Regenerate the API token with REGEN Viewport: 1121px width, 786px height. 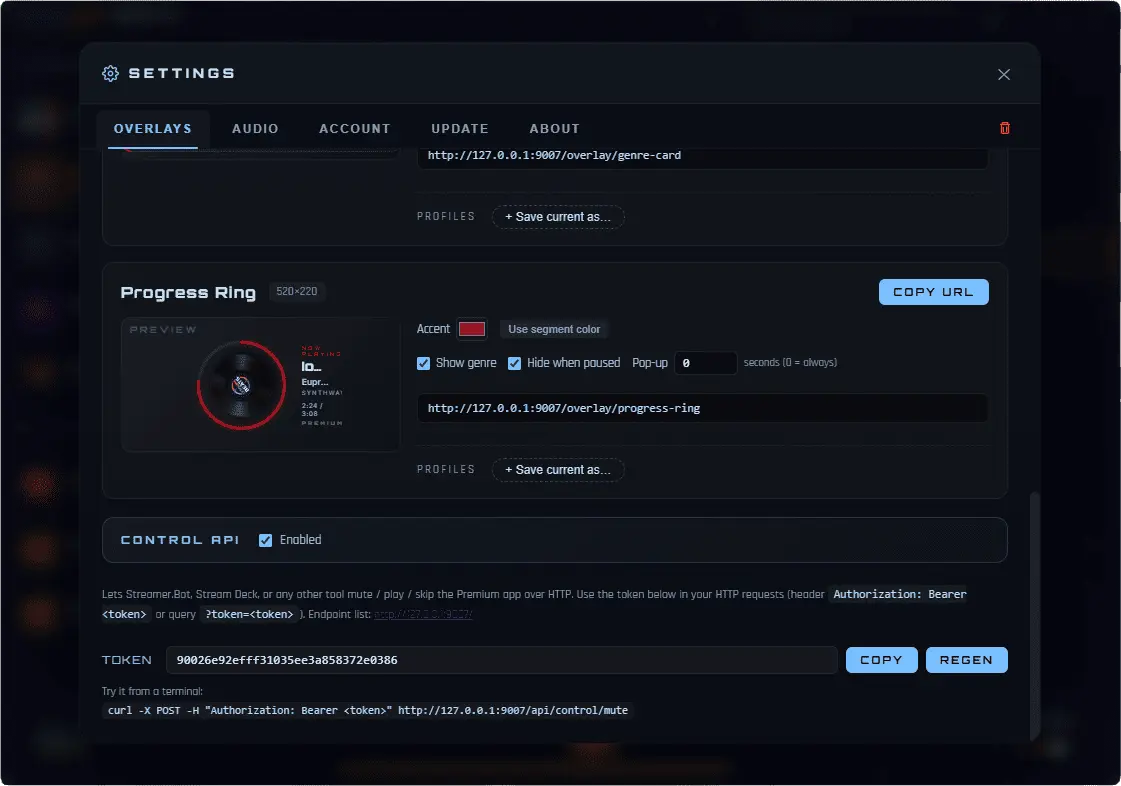(x=966, y=660)
